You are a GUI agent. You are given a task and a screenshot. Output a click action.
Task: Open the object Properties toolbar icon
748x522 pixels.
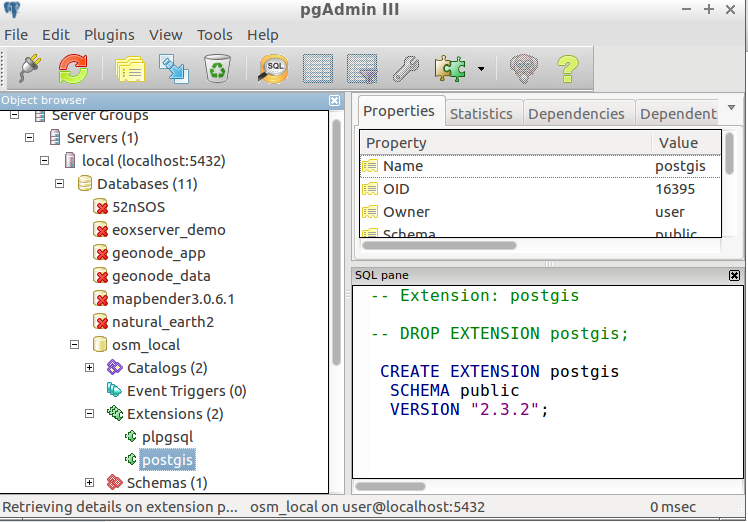130,70
